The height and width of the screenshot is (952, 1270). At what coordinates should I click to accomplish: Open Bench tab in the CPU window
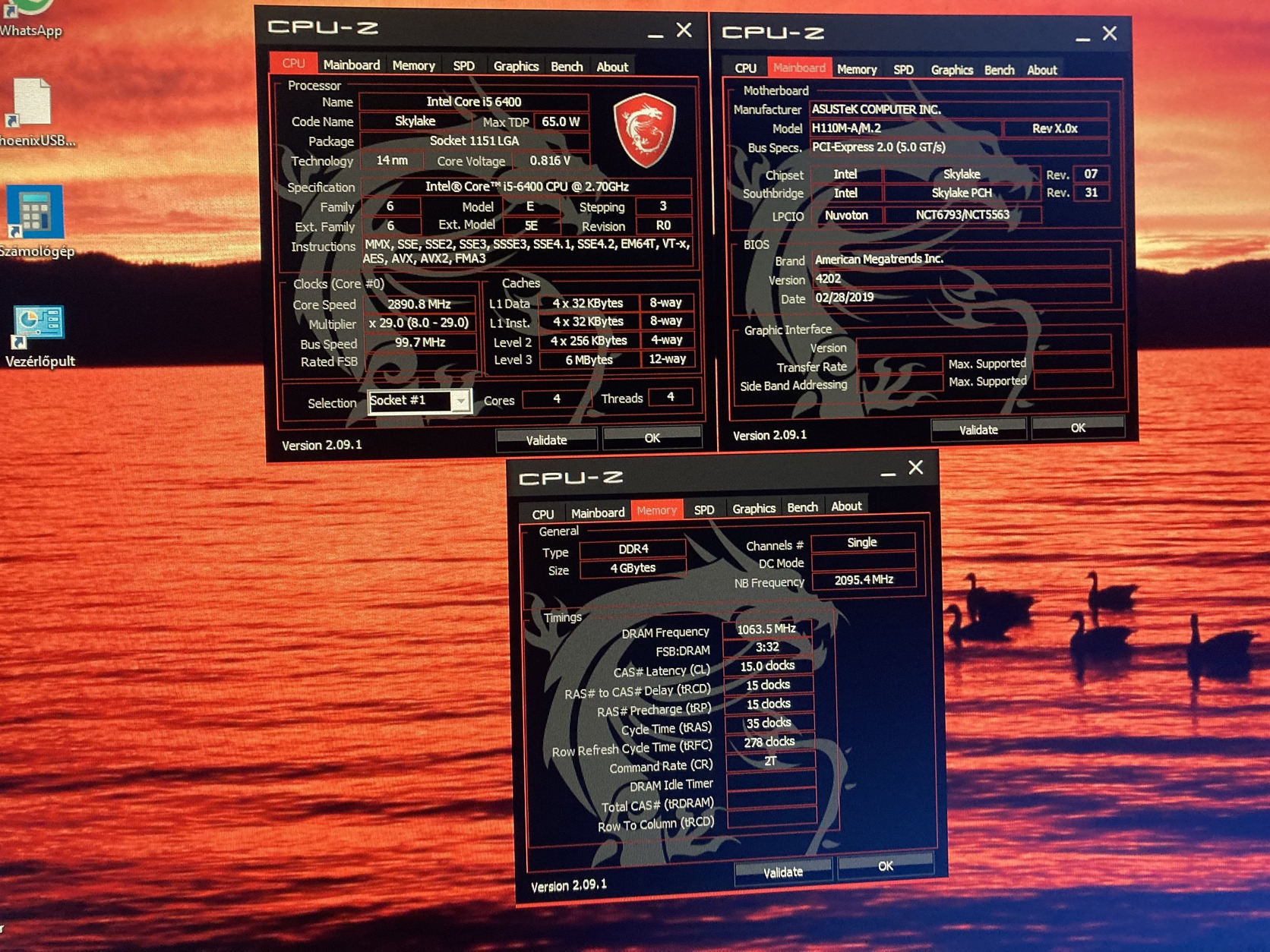click(x=567, y=67)
